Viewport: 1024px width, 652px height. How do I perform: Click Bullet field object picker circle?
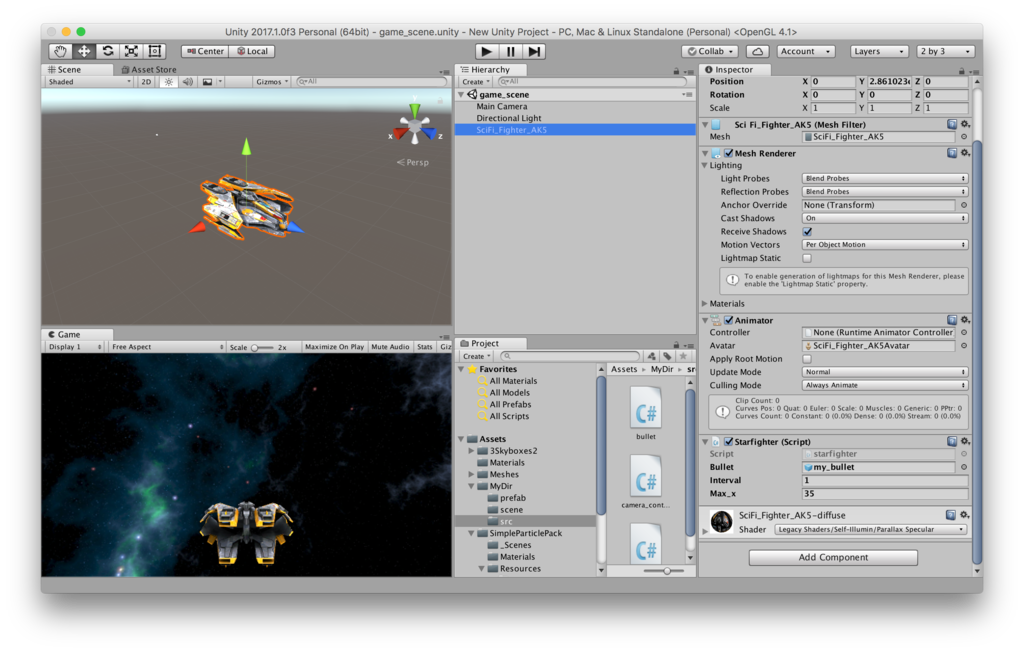(x=964, y=467)
